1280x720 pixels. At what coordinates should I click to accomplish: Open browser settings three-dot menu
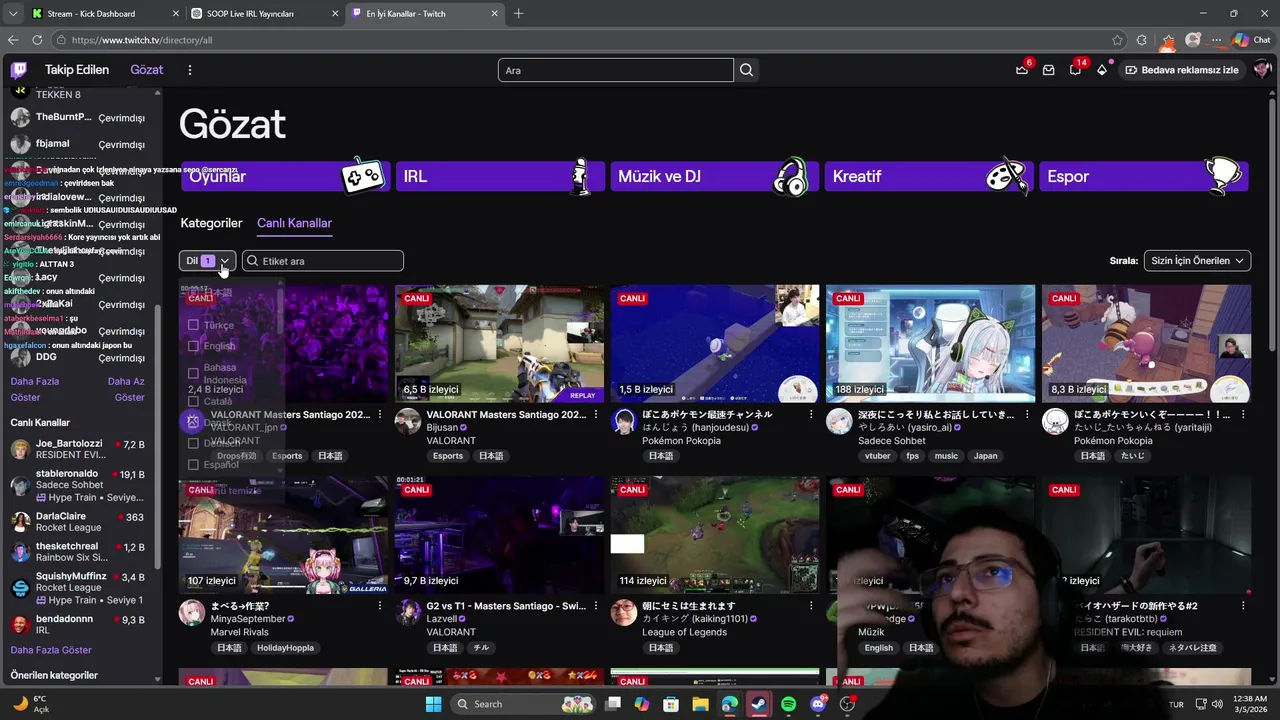point(1217,40)
